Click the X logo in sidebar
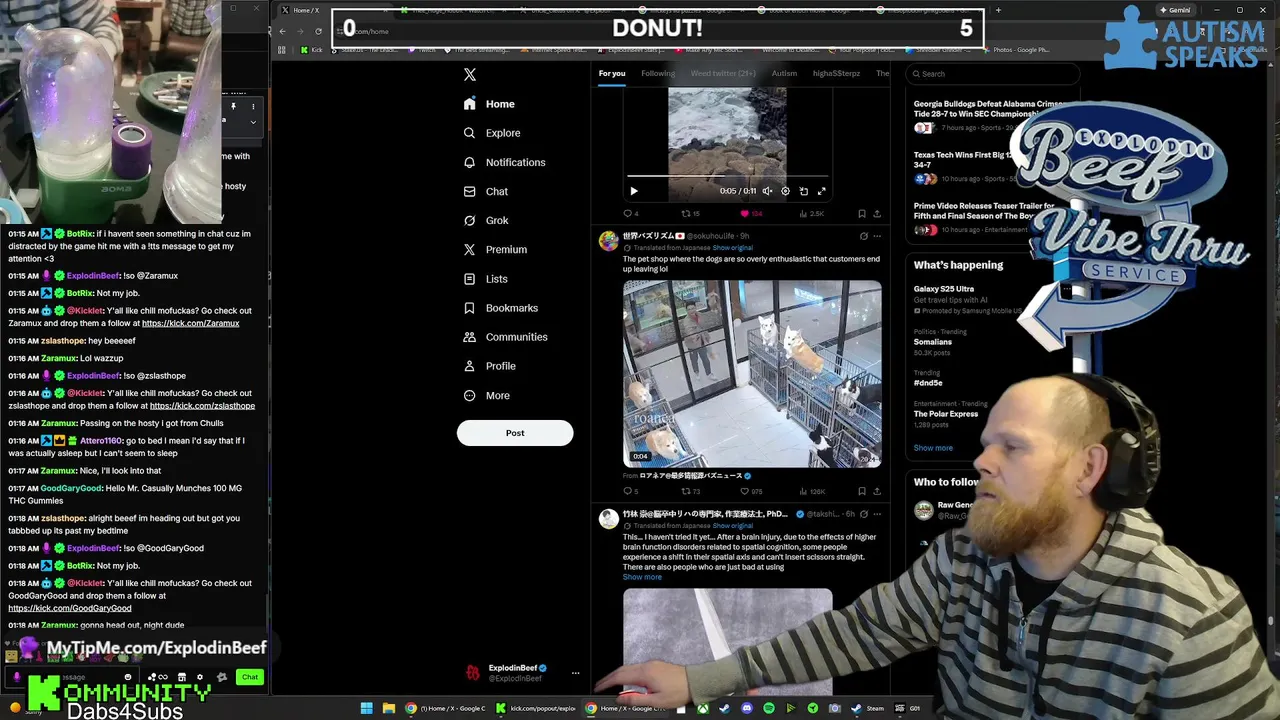Viewport: 1280px width, 720px height. 470,74
